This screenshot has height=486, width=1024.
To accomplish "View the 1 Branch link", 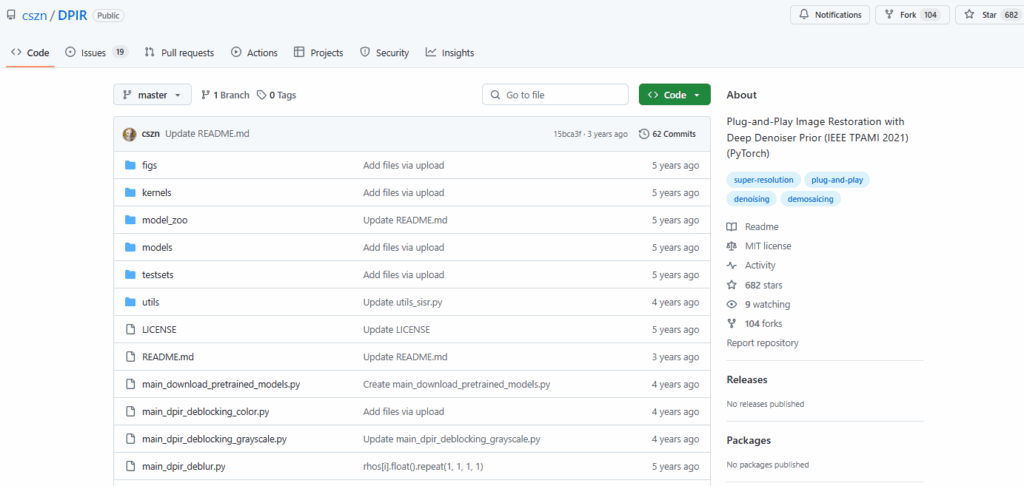I will click(x=225, y=95).
